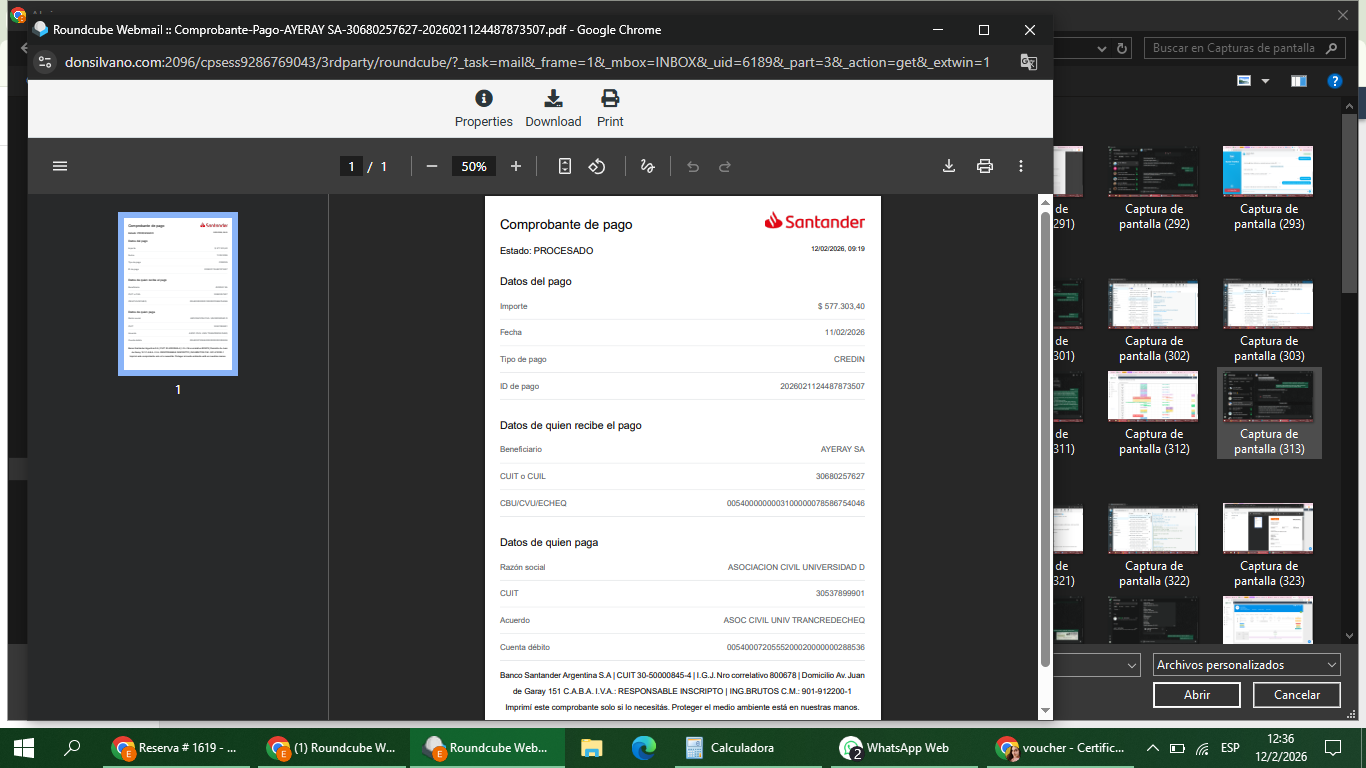Open Roundcube attachment Properties
This screenshot has width=1366, height=768.
[484, 108]
